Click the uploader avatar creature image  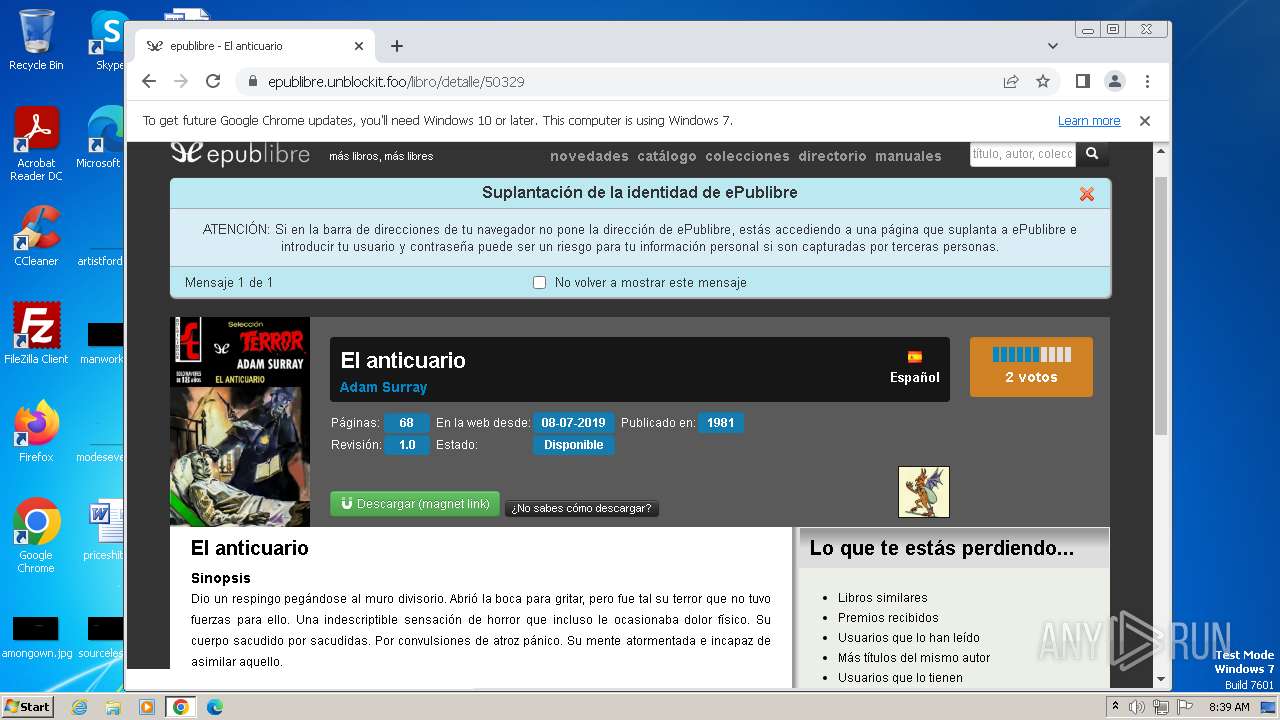pyautogui.click(x=924, y=492)
